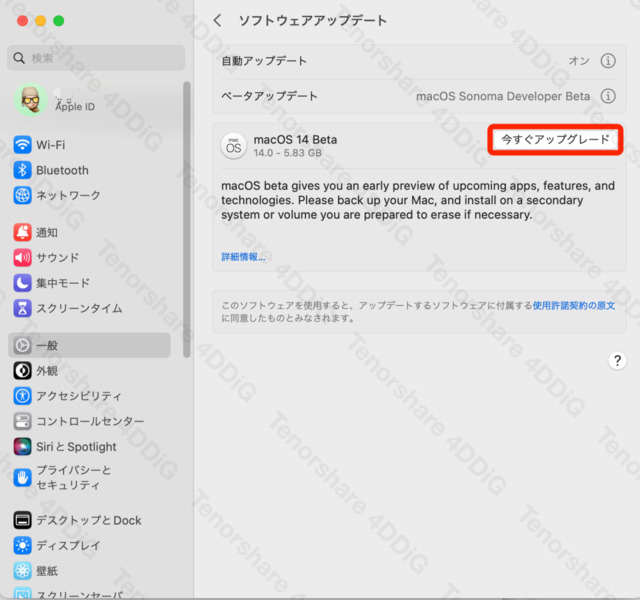Click the Bluetooth sidebar icon
640x600 pixels.
click(x=22, y=170)
